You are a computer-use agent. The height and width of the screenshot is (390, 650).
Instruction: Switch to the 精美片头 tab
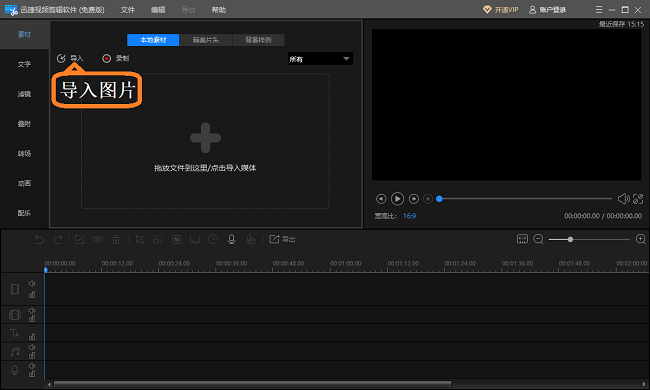pyautogui.click(x=206, y=40)
